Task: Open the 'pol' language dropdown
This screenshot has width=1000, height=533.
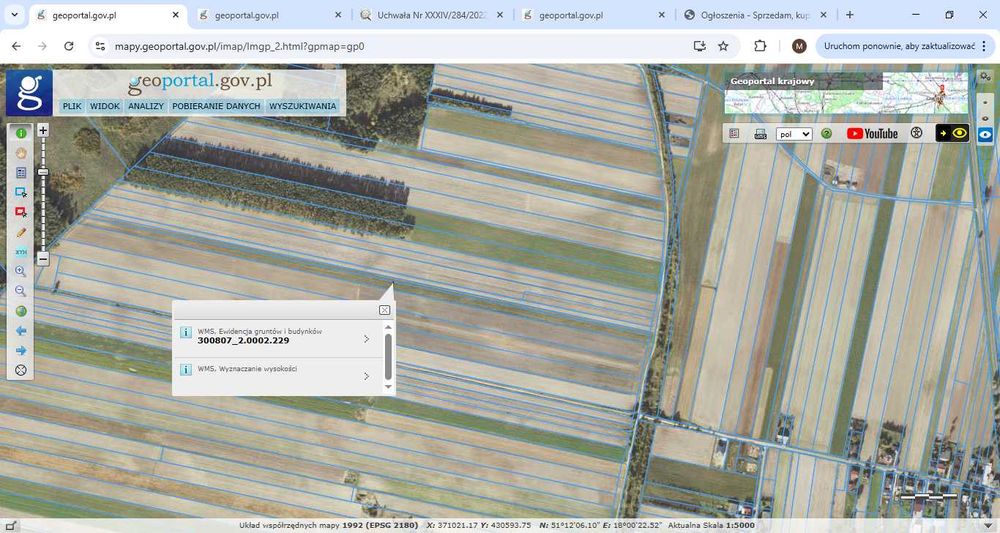Action: pyautogui.click(x=794, y=134)
